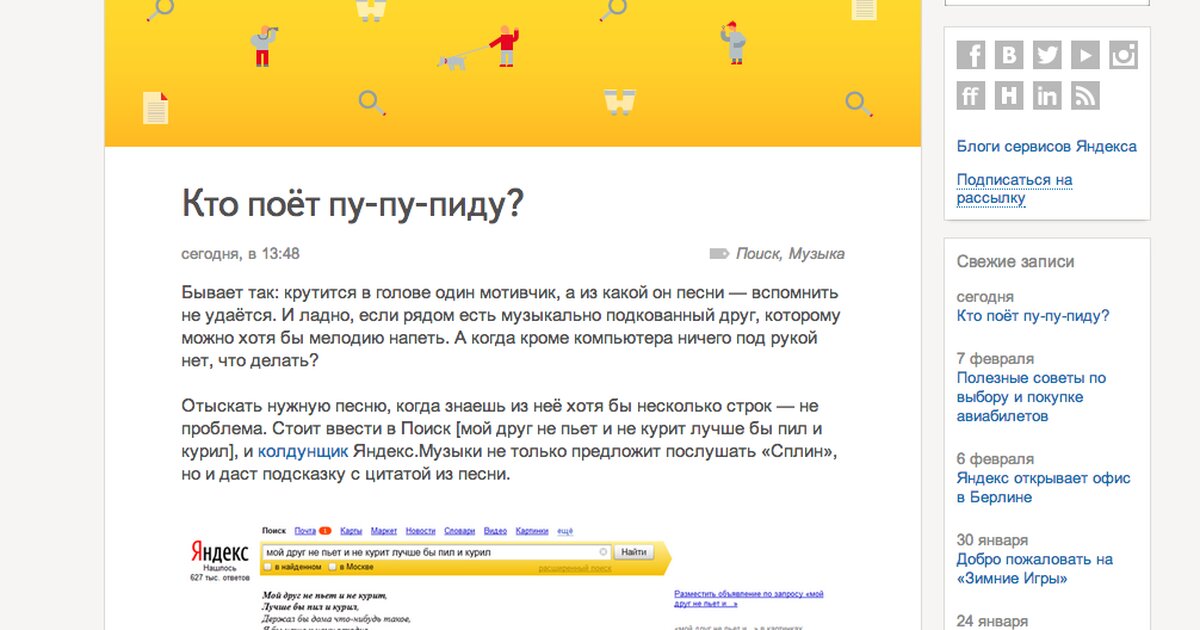Open Yandex's Facebook page icon
The height and width of the screenshot is (630, 1200).
coord(970,55)
